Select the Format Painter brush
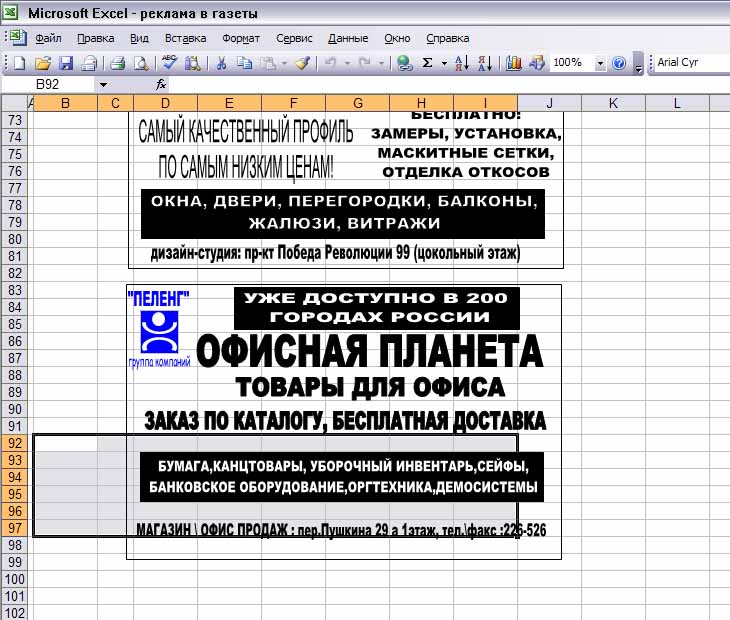Viewport: 730px width, 620px height. (303, 63)
